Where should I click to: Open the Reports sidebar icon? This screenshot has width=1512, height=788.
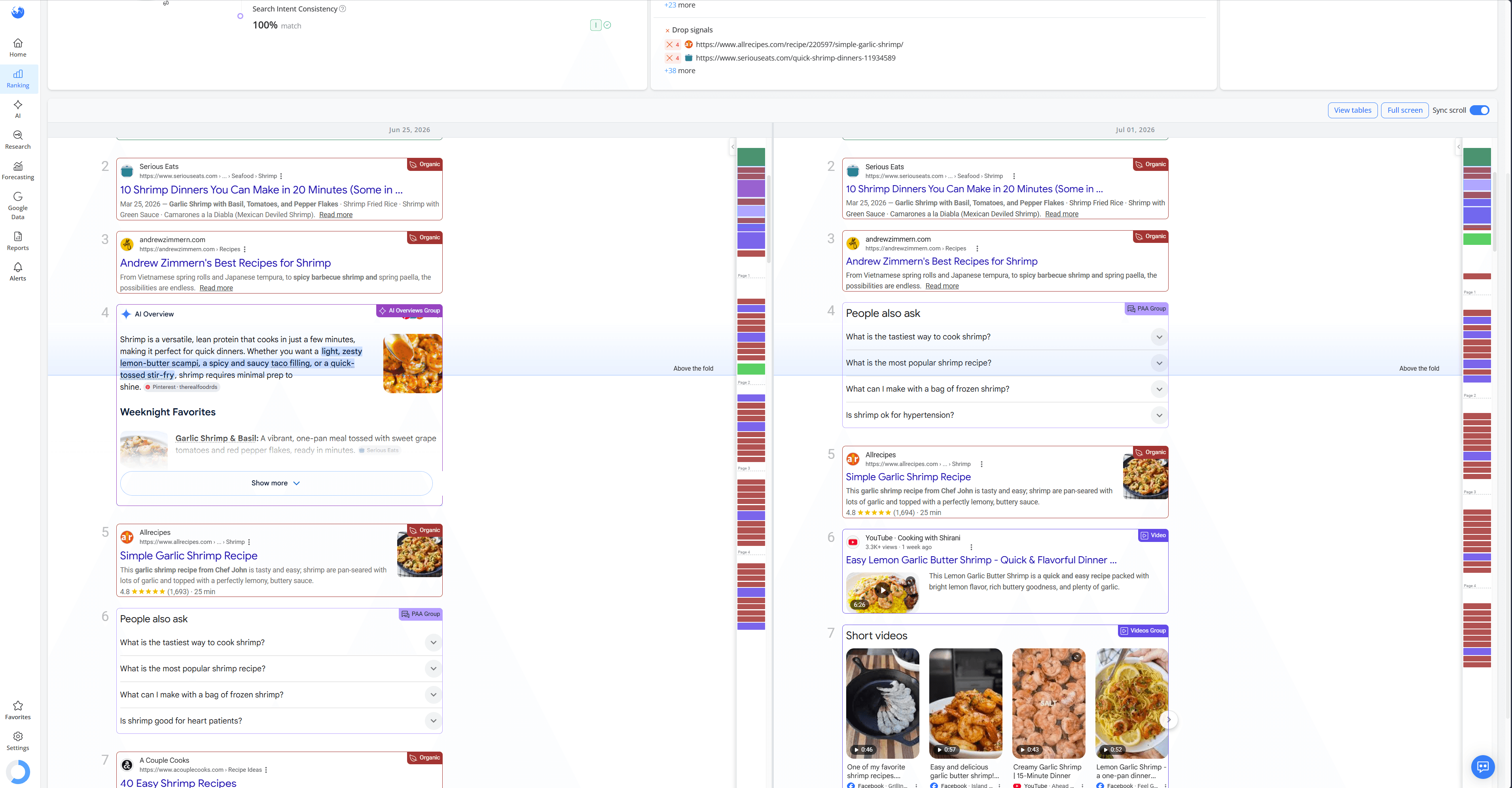pyautogui.click(x=18, y=241)
